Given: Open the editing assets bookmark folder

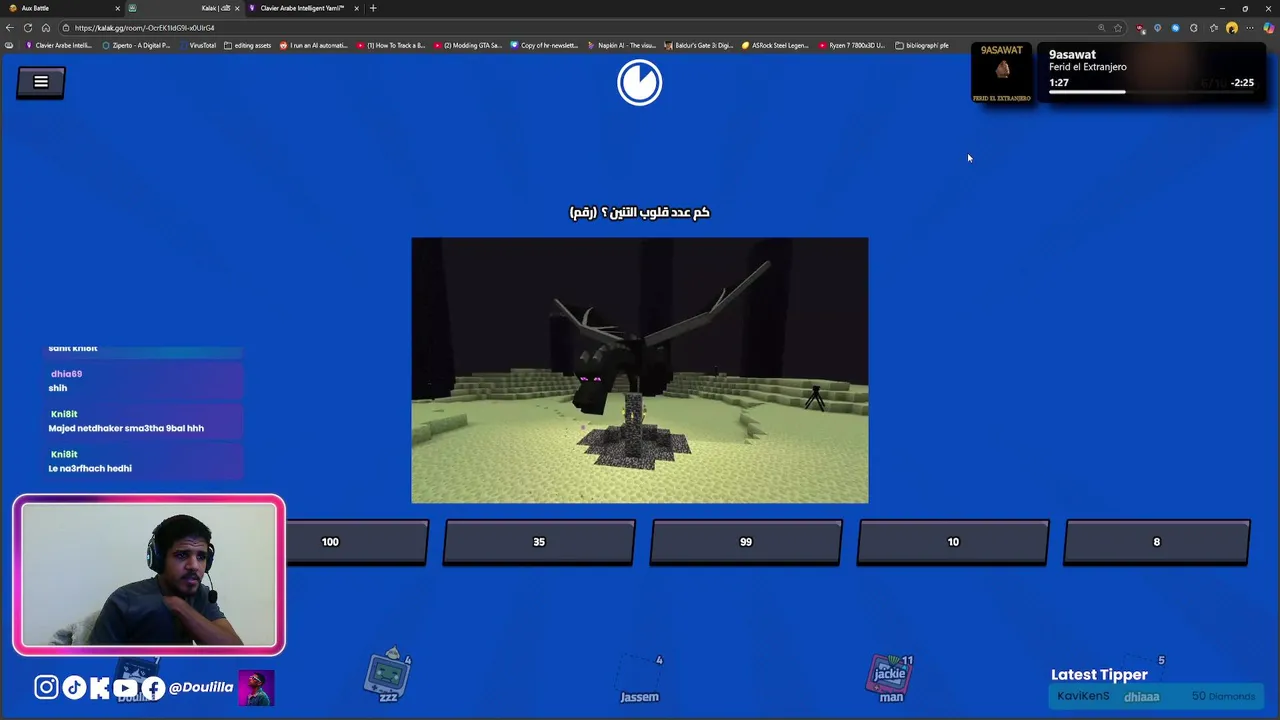Looking at the screenshot, I should pyautogui.click(x=247, y=45).
